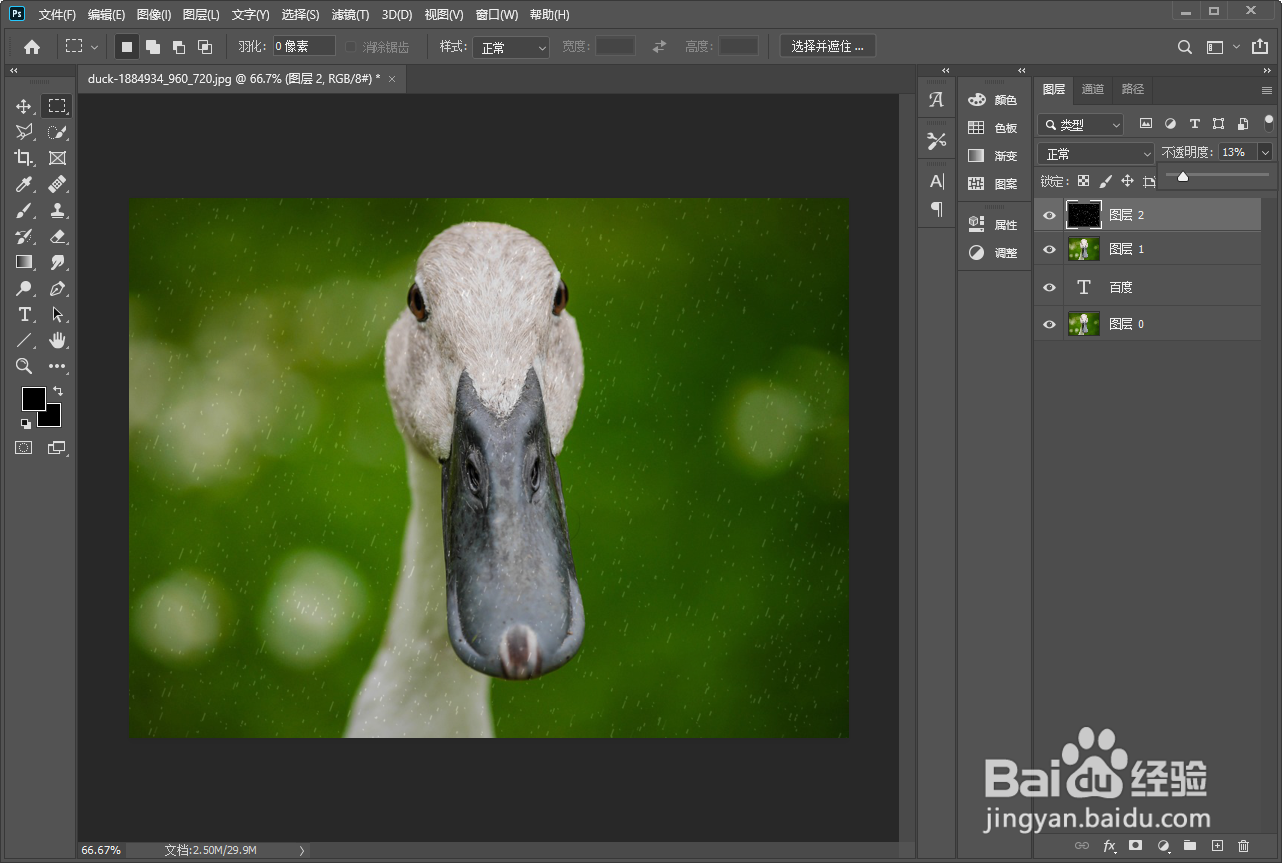
Task: Collapse the toolbar using double arrows
Action: (14, 71)
